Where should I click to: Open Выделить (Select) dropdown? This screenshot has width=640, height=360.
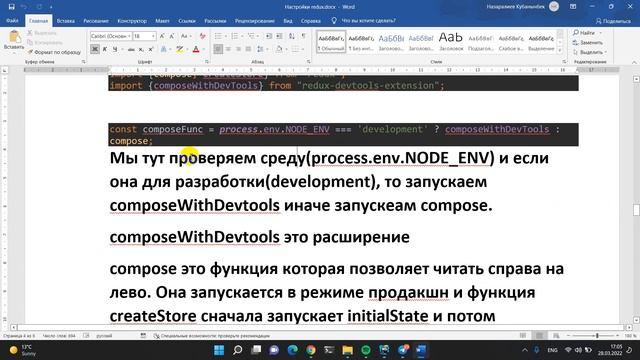tap(590, 52)
